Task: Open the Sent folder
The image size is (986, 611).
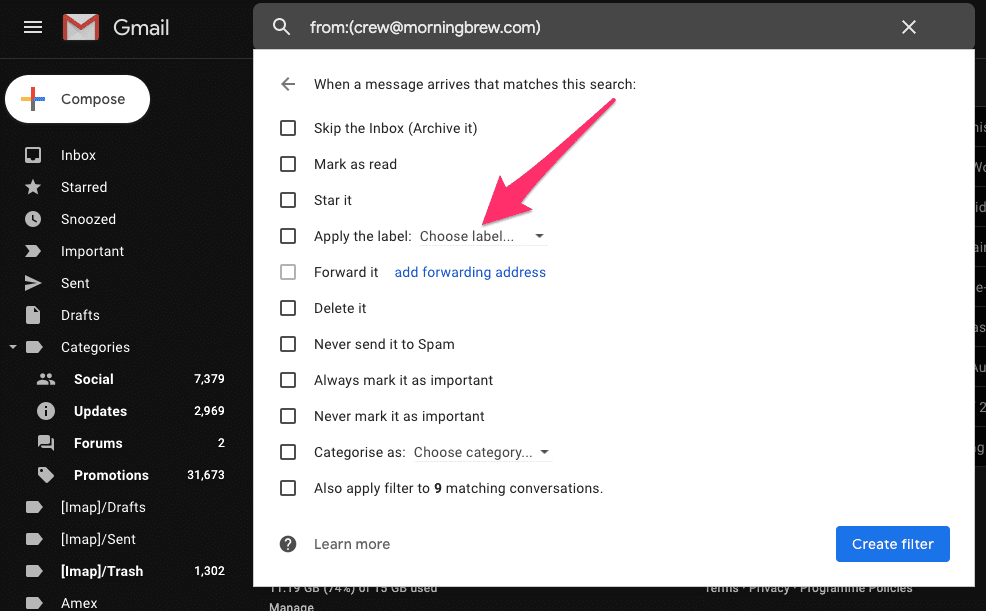Action: pos(75,283)
